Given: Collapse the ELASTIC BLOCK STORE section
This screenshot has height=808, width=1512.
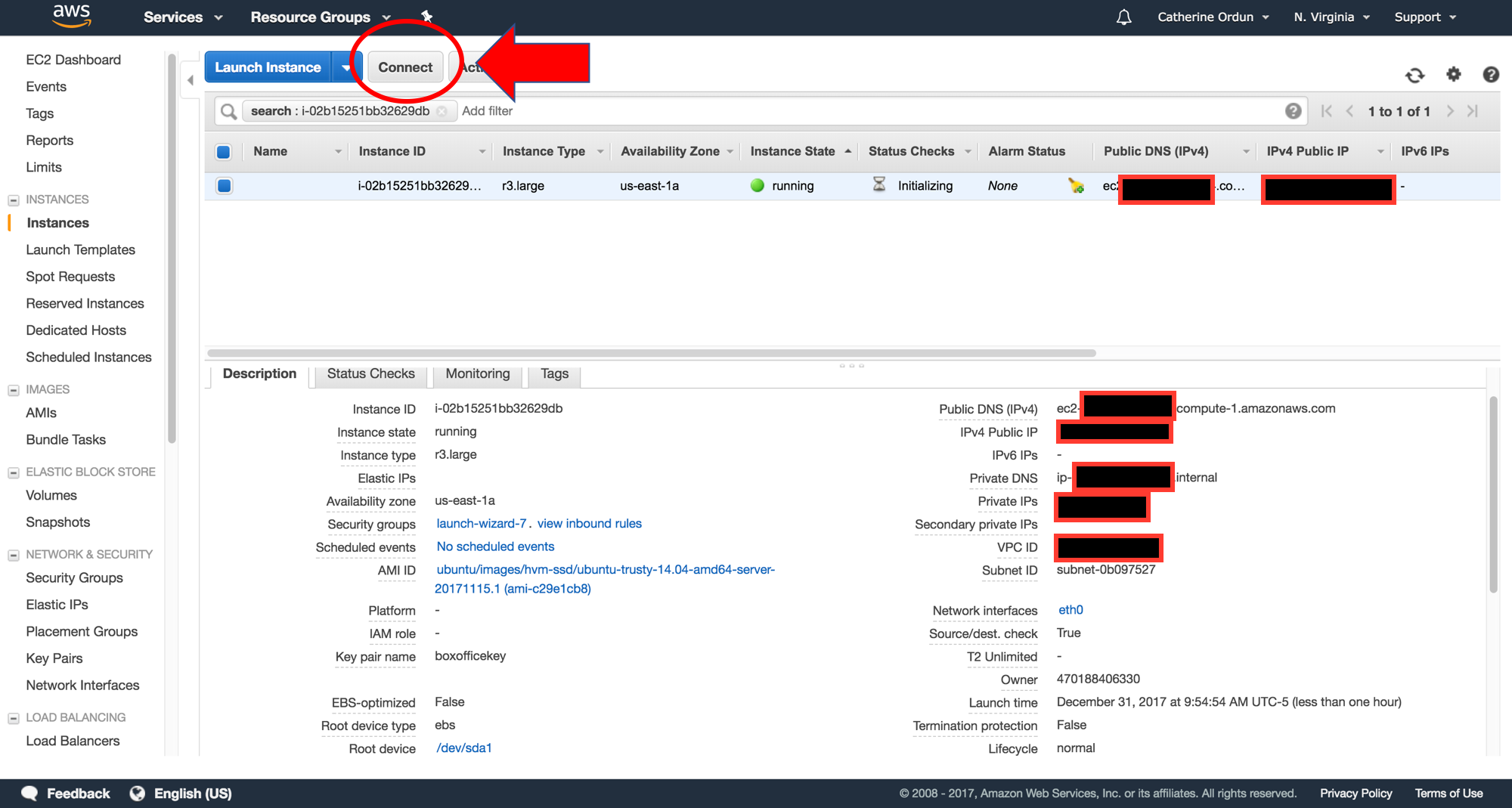Looking at the screenshot, I should point(14,472).
